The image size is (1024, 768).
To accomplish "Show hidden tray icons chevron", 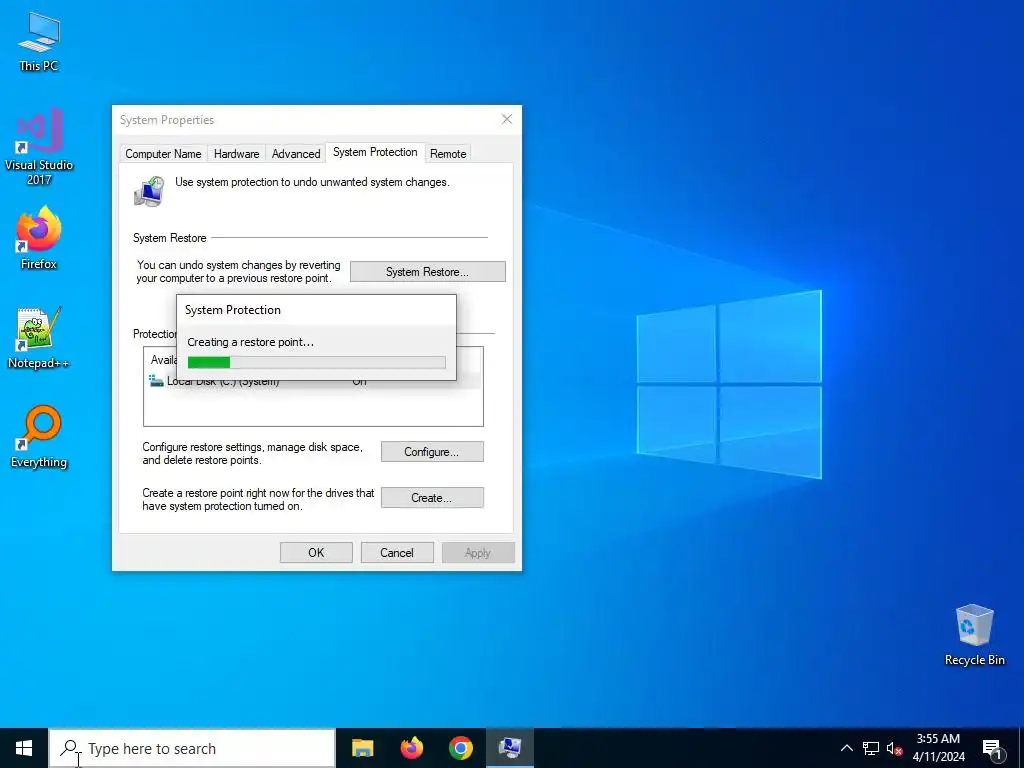I will click(846, 748).
